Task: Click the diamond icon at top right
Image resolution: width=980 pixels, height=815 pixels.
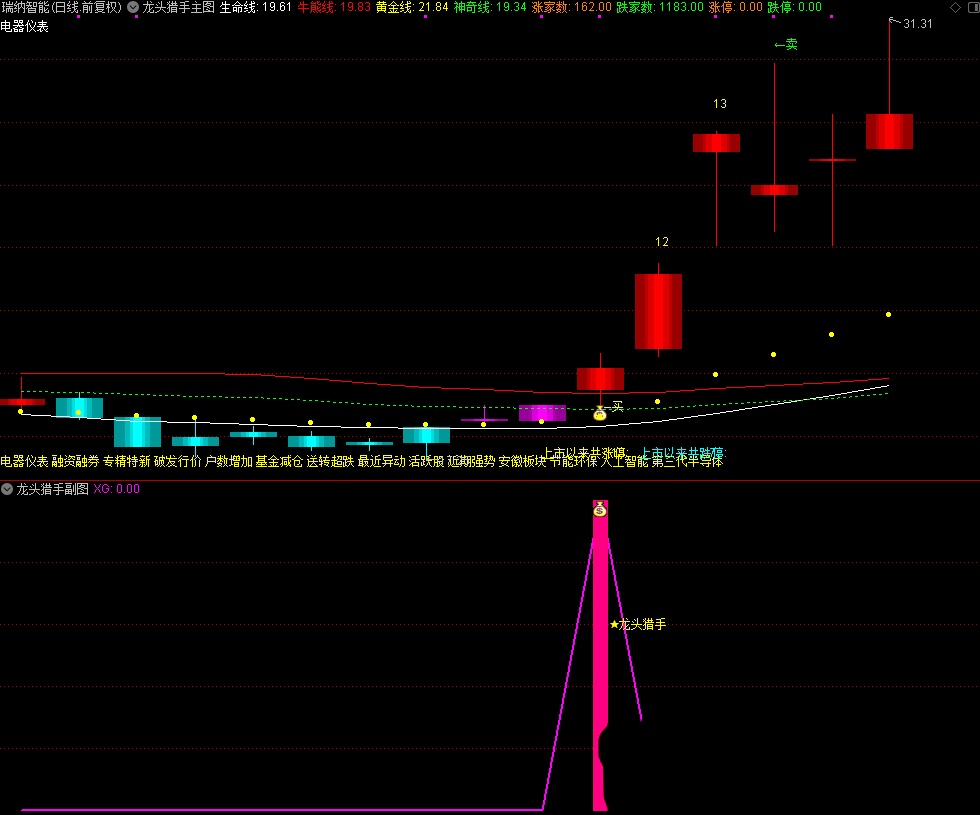Action: pos(954,7)
